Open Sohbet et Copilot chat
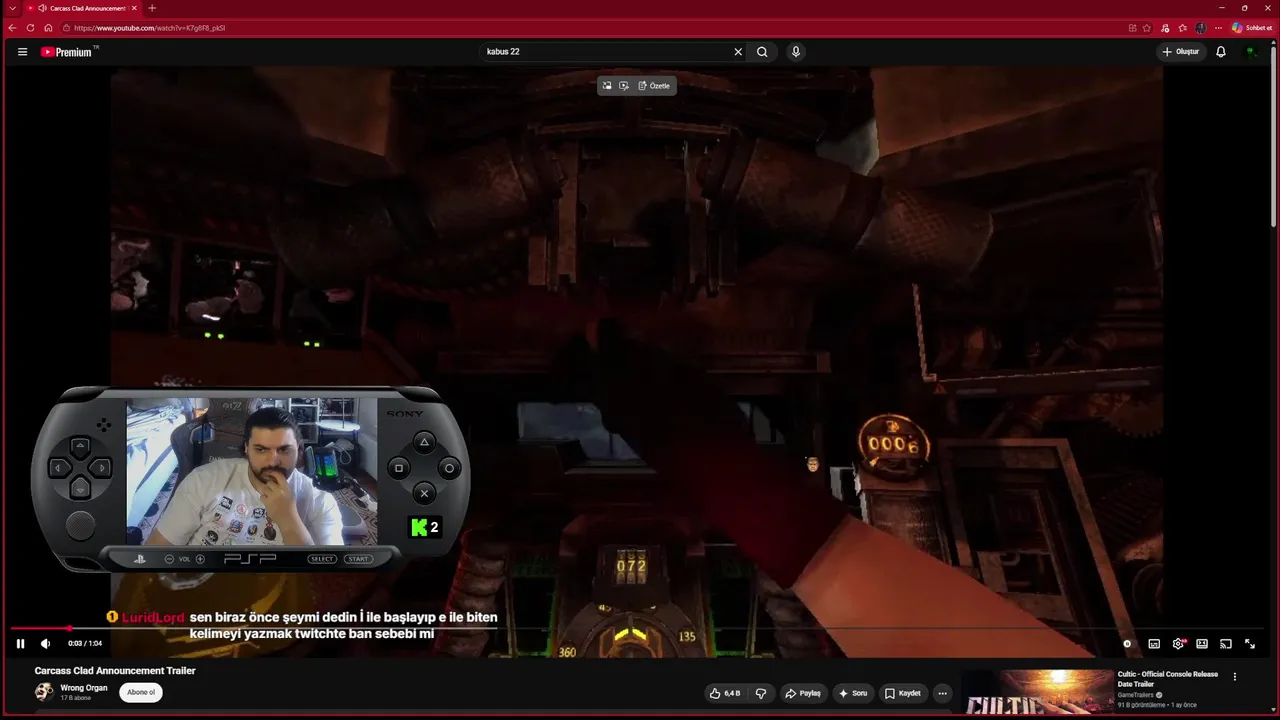Viewport: 1280px width, 720px height. point(1251,28)
